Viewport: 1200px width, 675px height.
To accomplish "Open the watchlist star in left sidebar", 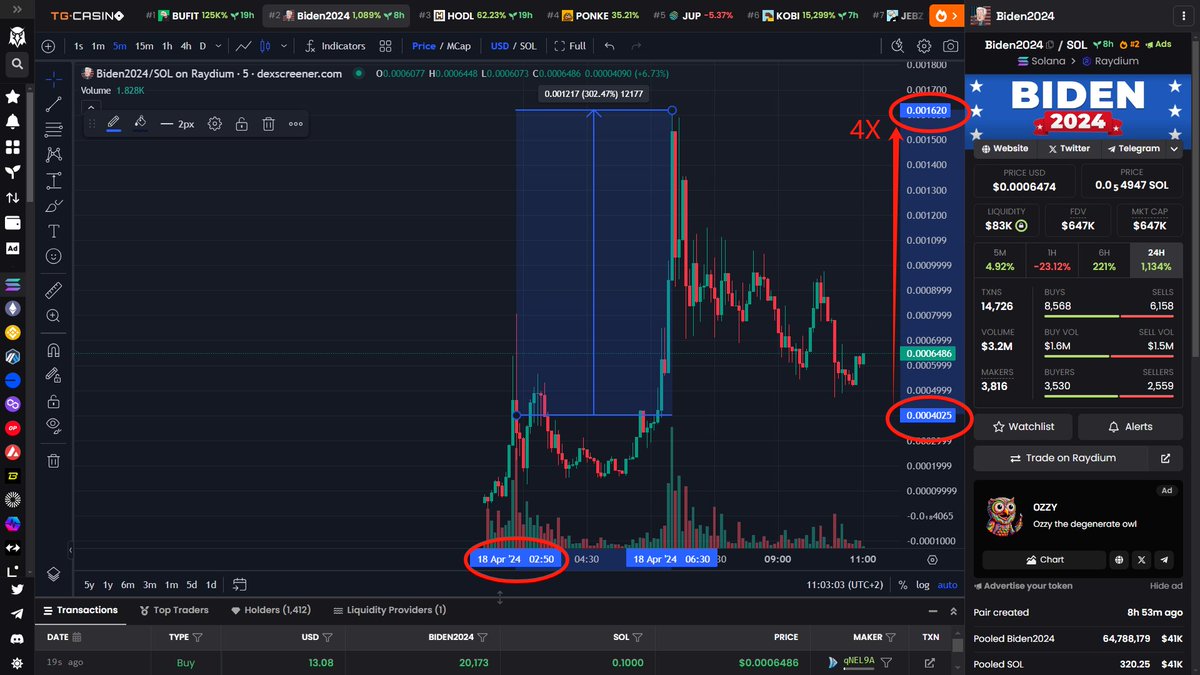I will (x=13, y=97).
